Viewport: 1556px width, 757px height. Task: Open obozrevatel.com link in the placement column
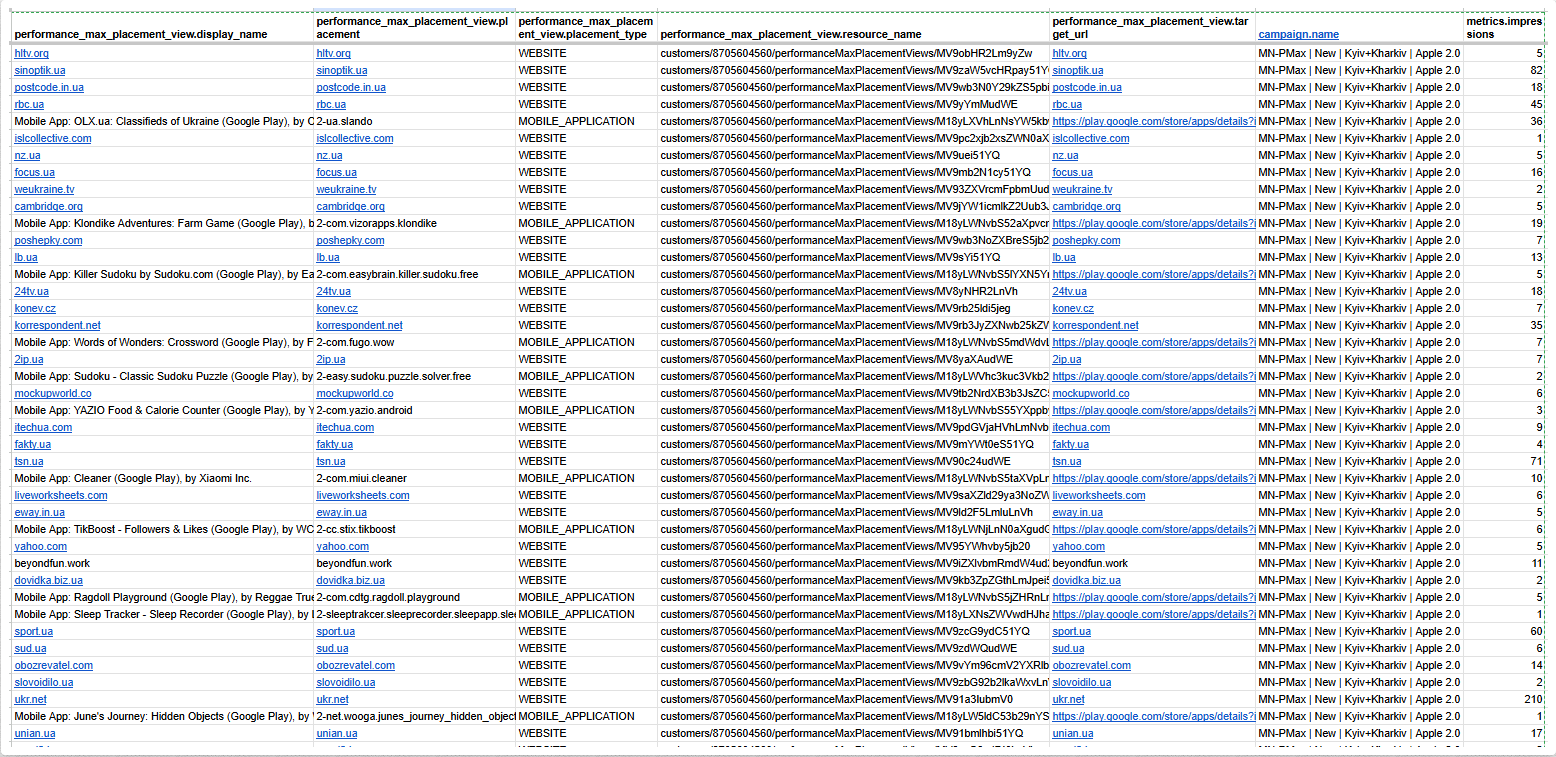click(x=356, y=665)
